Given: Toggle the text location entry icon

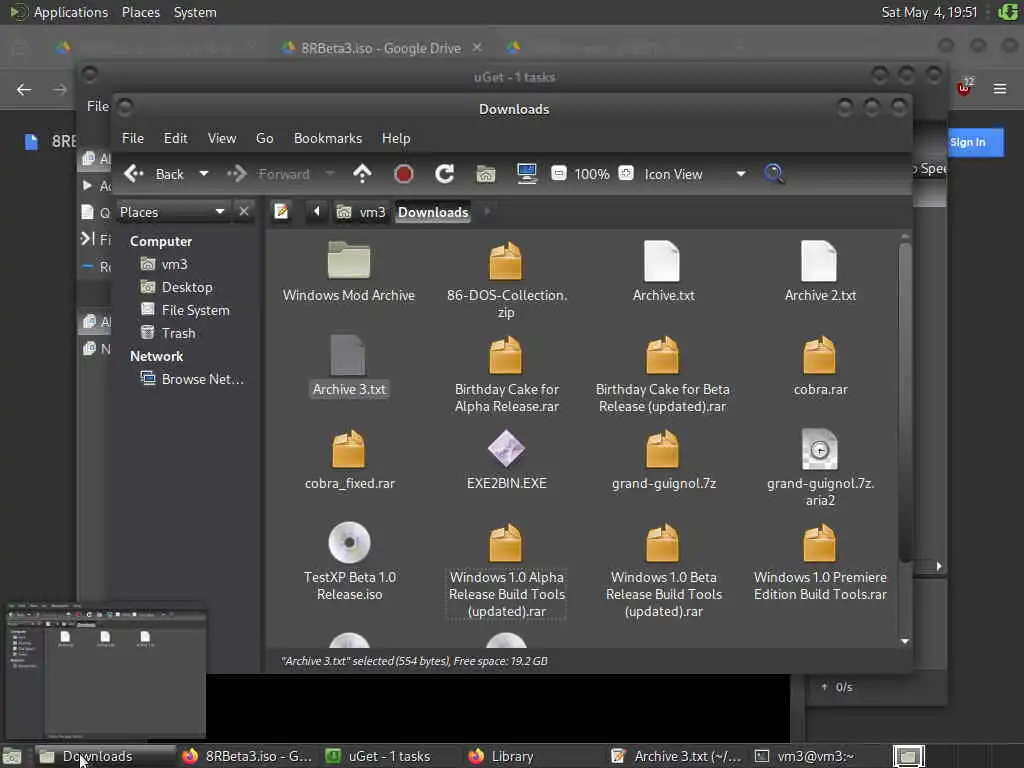Looking at the screenshot, I should (281, 212).
